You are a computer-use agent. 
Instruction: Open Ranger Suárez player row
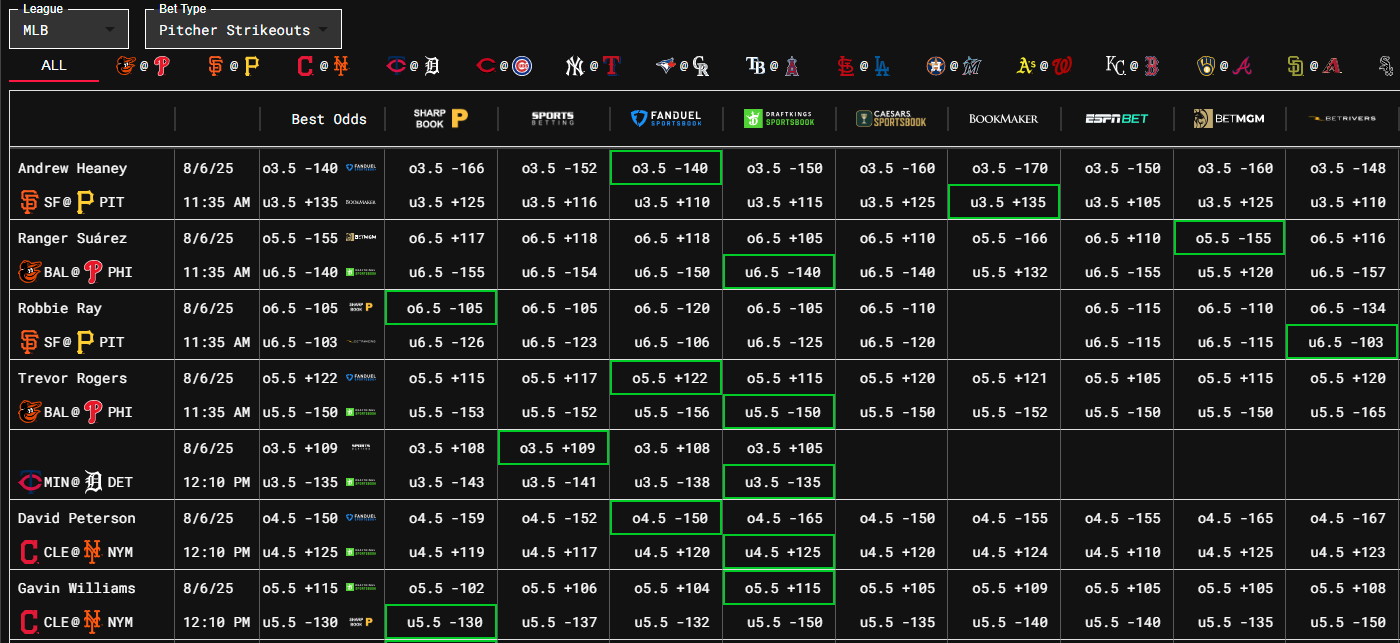(73, 238)
